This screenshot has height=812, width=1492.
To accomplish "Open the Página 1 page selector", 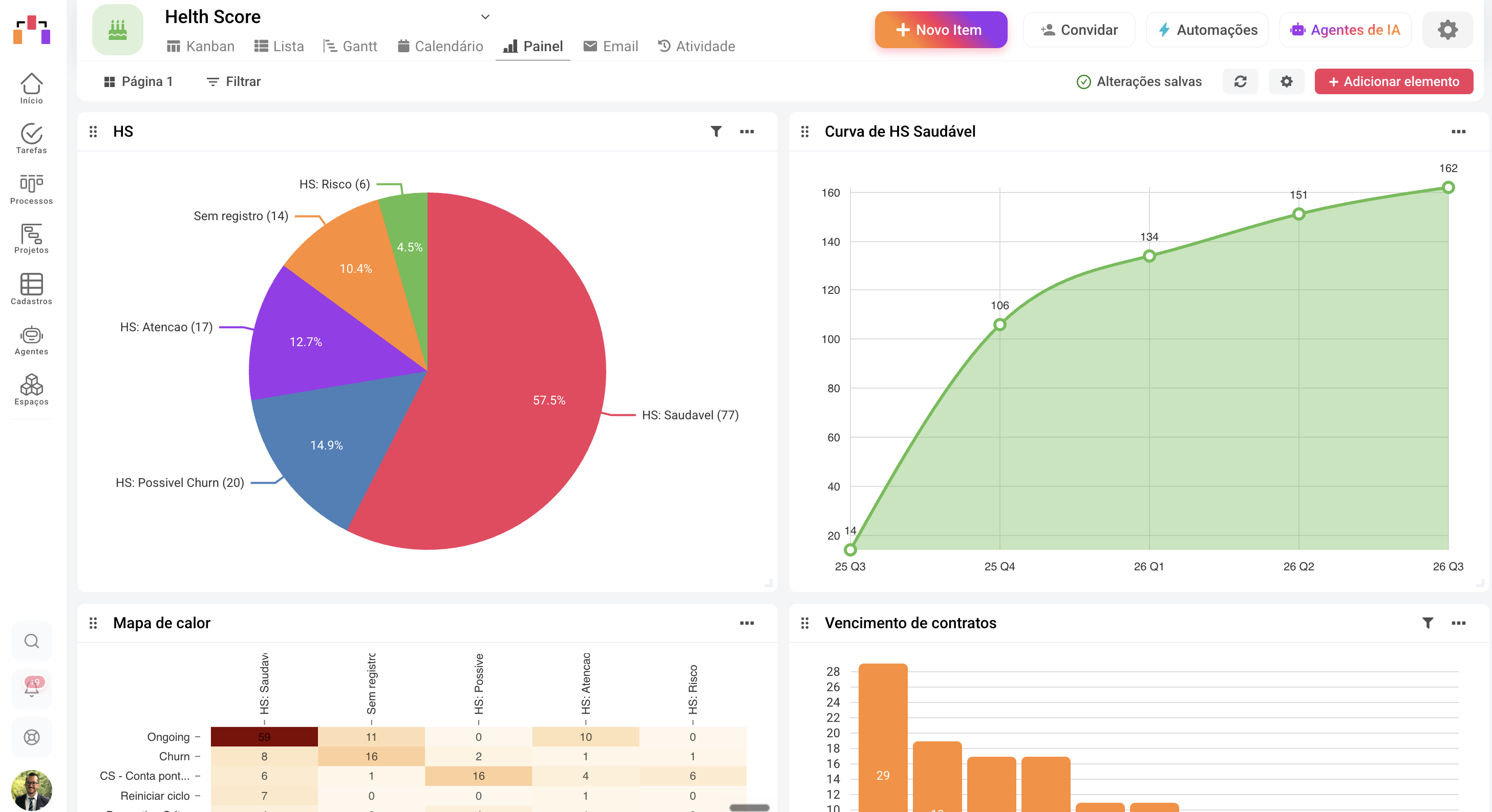I will point(138,82).
